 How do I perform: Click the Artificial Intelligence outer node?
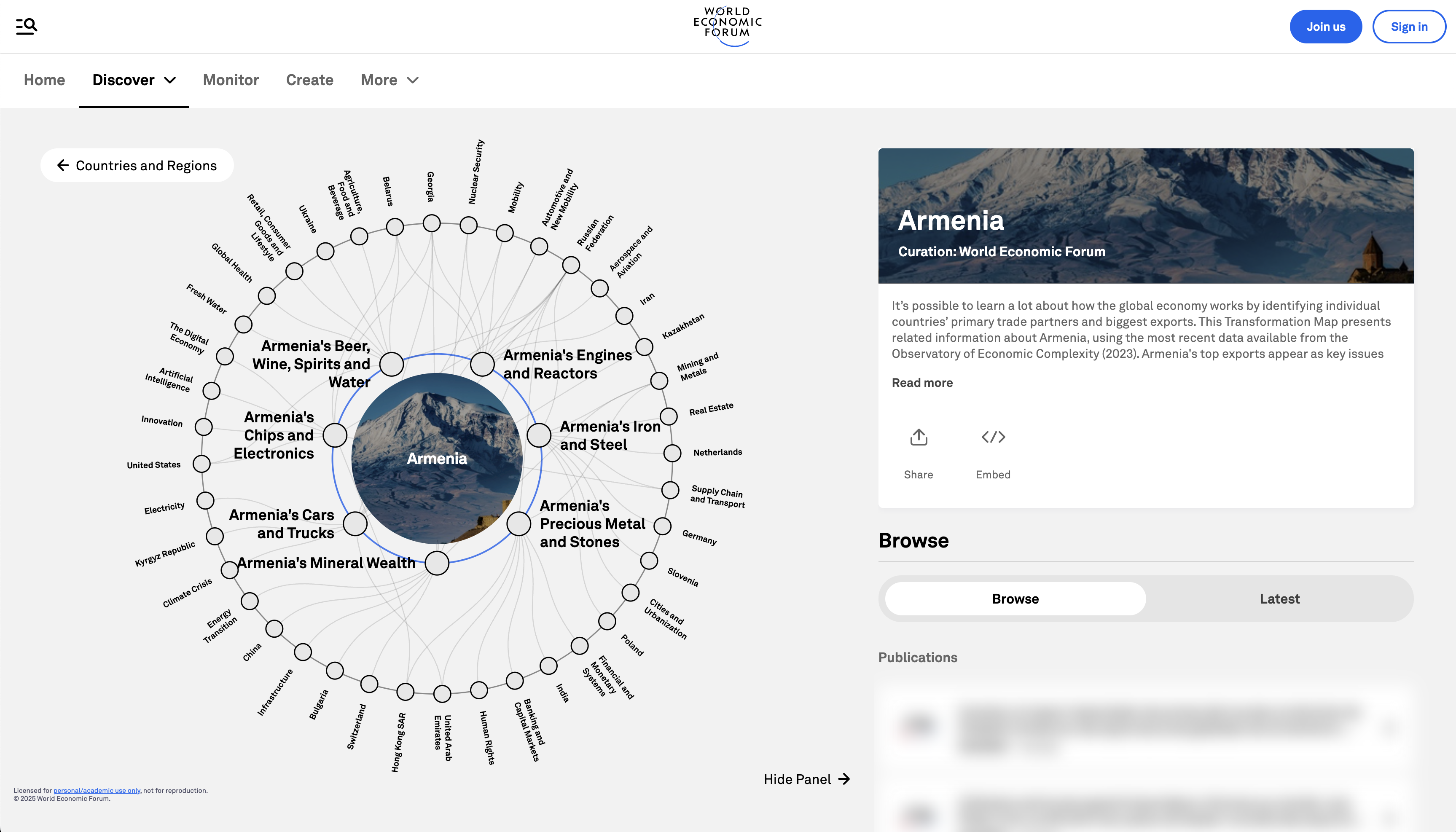212,391
